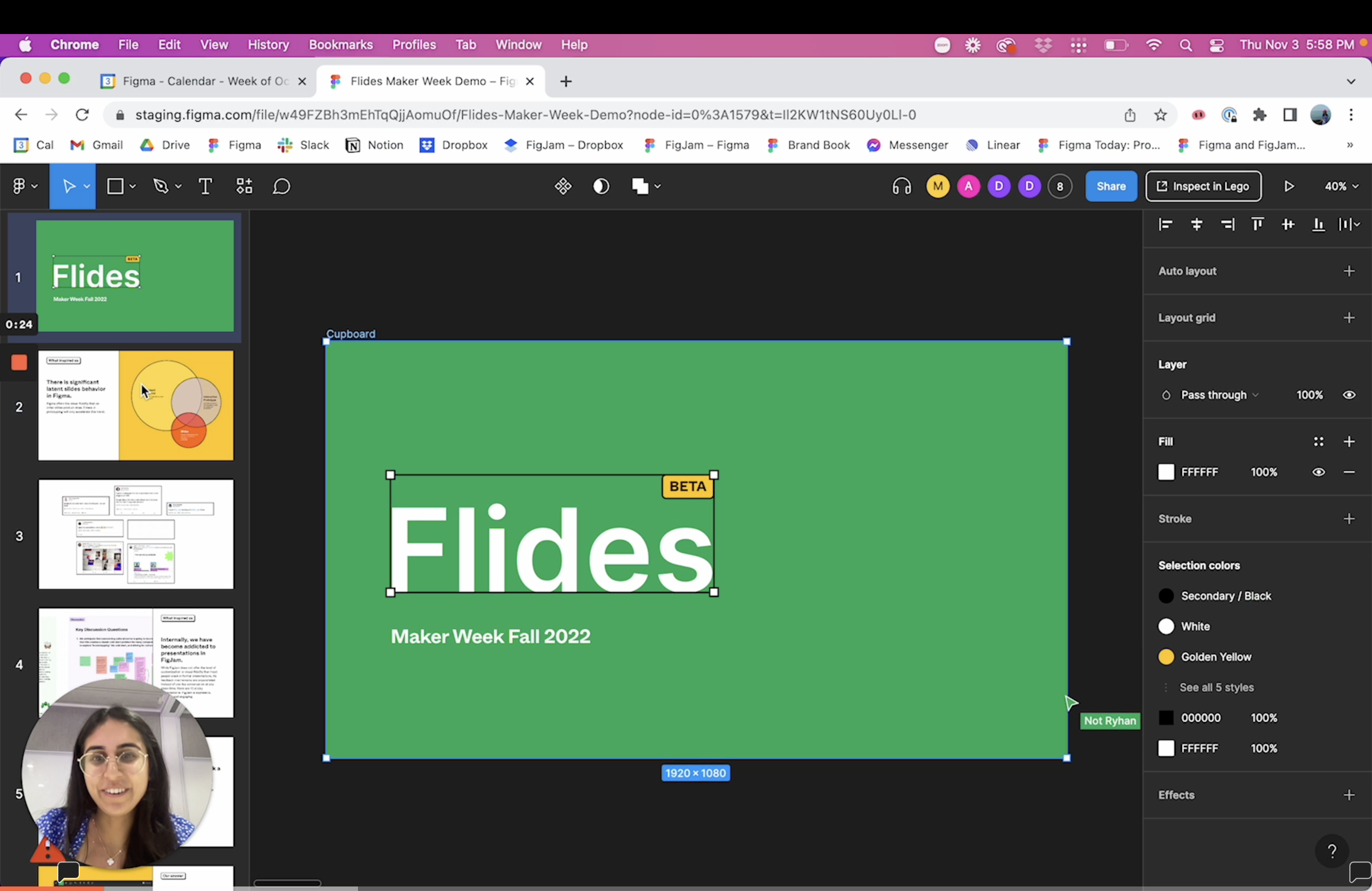
Task: Open the Frame tool shape dropdown
Action: [x=132, y=186]
